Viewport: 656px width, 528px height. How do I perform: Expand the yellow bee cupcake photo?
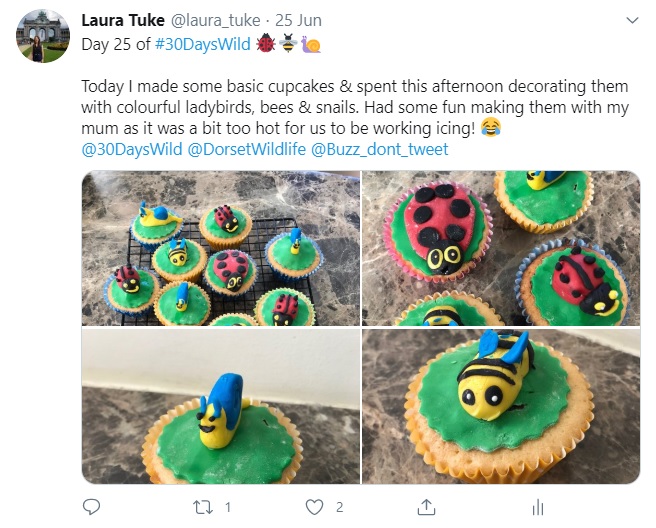500,407
